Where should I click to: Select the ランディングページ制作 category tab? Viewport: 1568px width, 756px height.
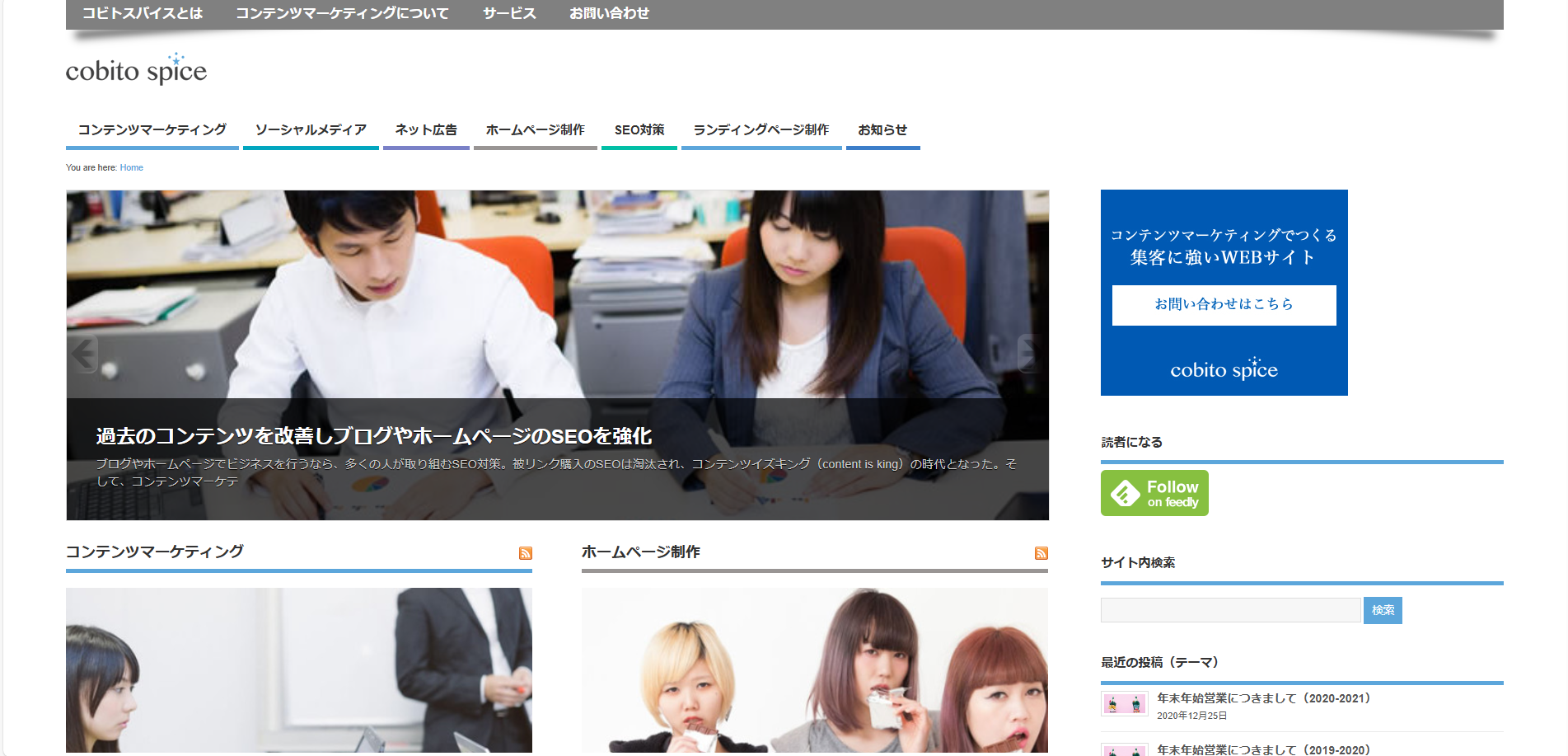pos(761,130)
